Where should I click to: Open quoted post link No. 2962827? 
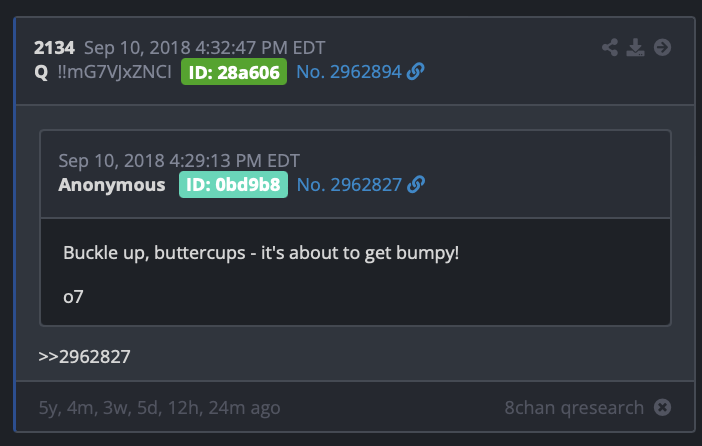pos(349,184)
